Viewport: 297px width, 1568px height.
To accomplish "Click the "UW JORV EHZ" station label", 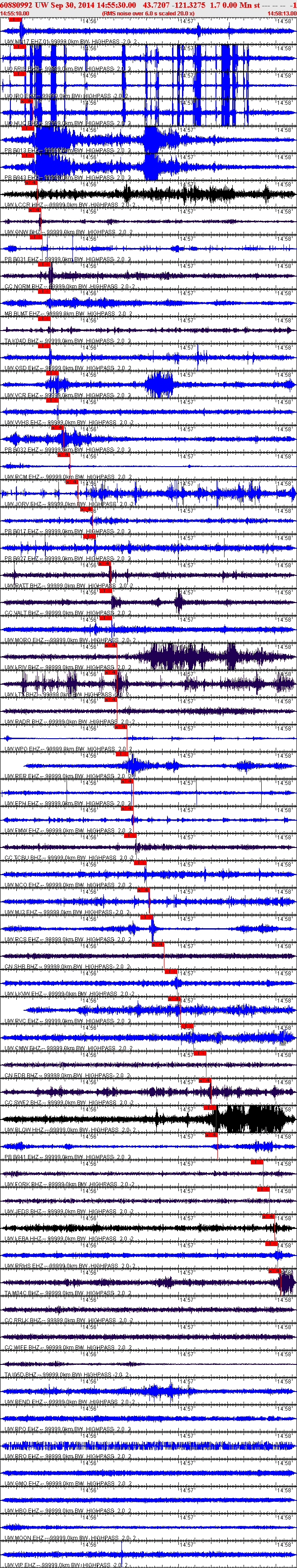I will [24, 505].
